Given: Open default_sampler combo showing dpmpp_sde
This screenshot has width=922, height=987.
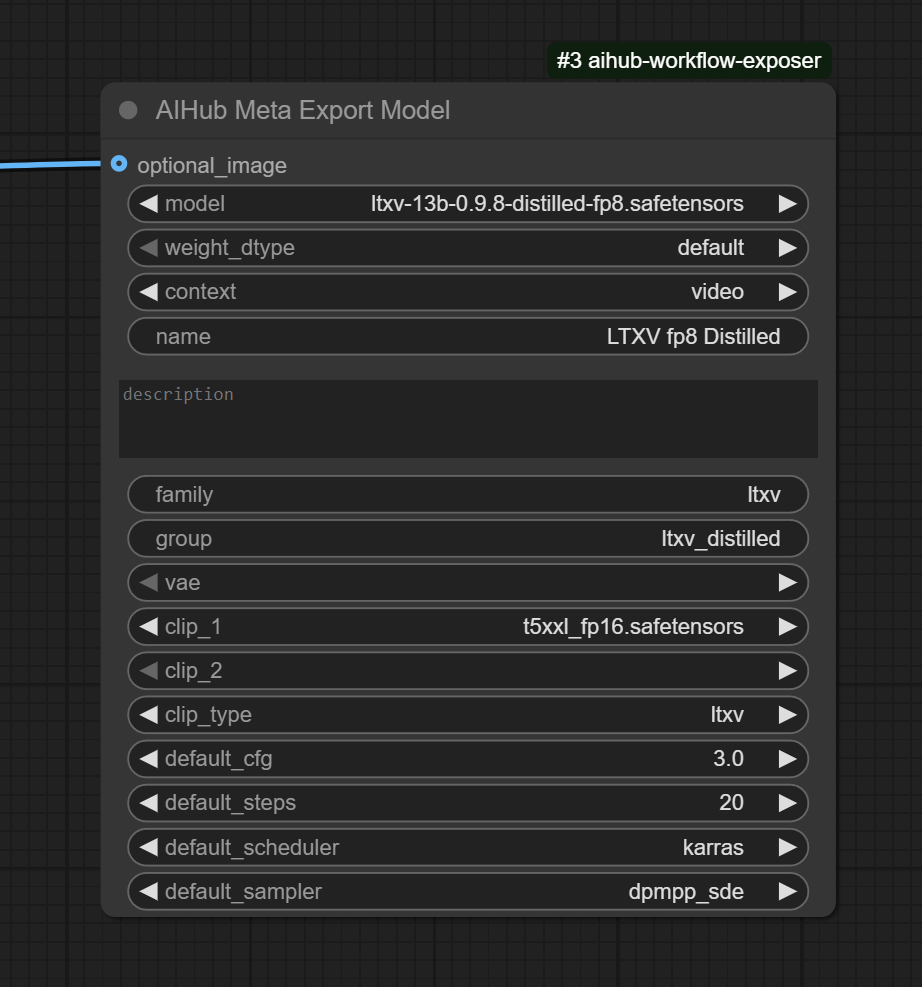Looking at the screenshot, I should coord(468,892).
